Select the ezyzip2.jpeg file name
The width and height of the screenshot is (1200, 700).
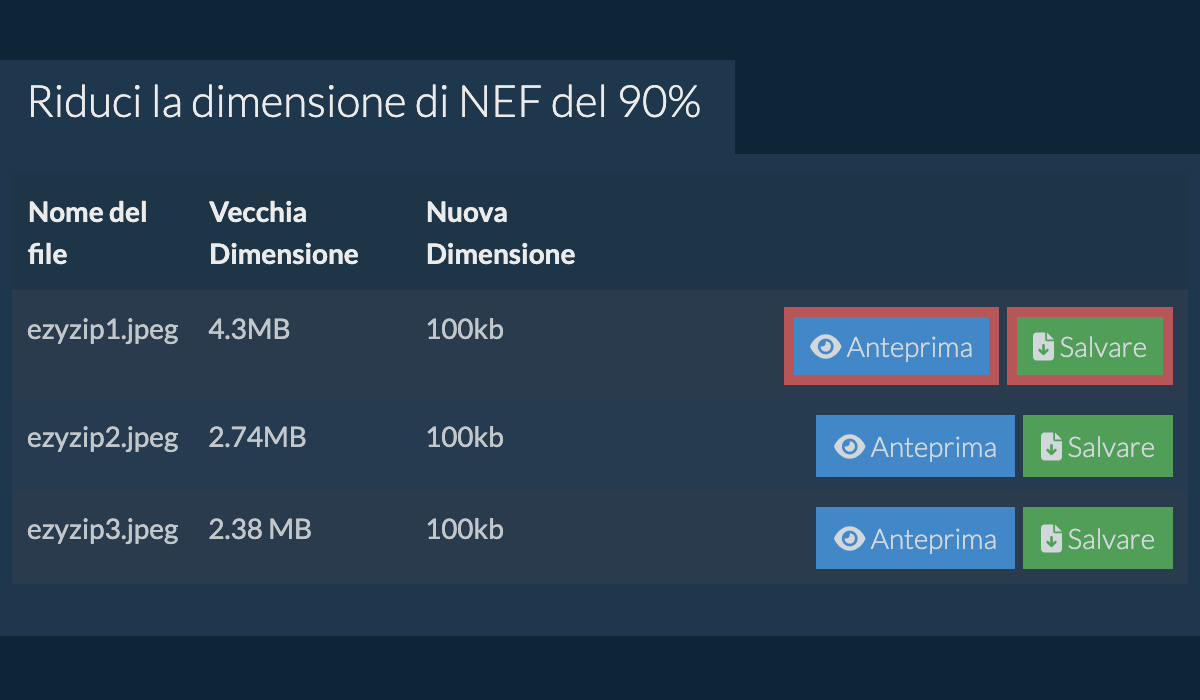pyautogui.click(x=103, y=437)
